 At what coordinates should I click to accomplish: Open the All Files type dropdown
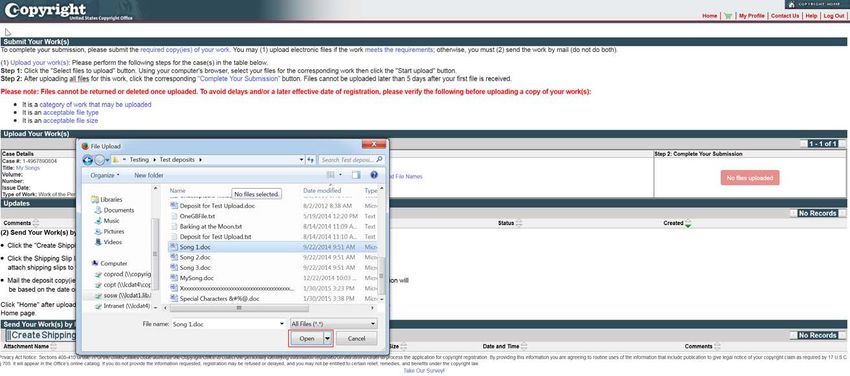click(333, 324)
